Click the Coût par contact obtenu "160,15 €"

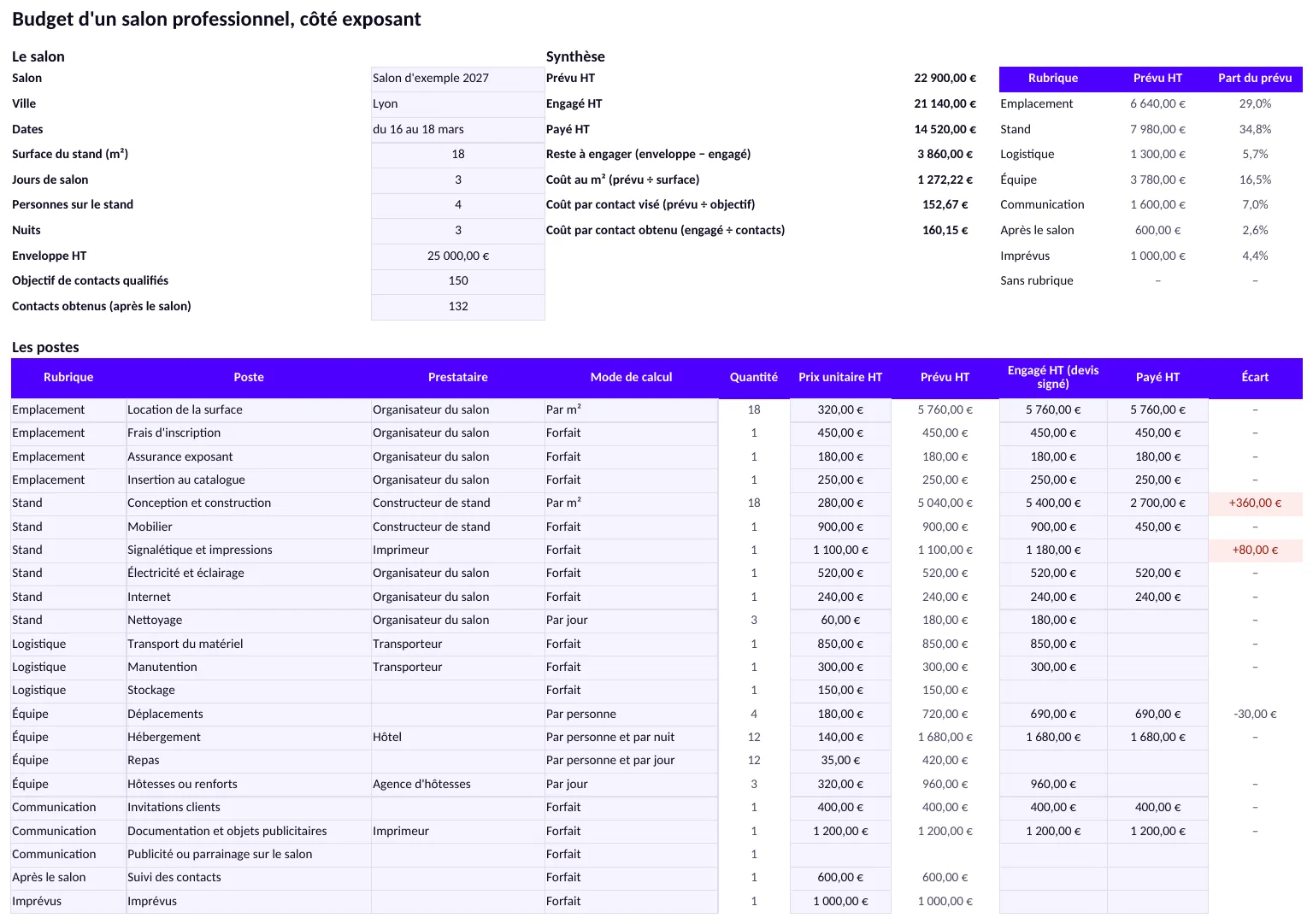point(945,230)
